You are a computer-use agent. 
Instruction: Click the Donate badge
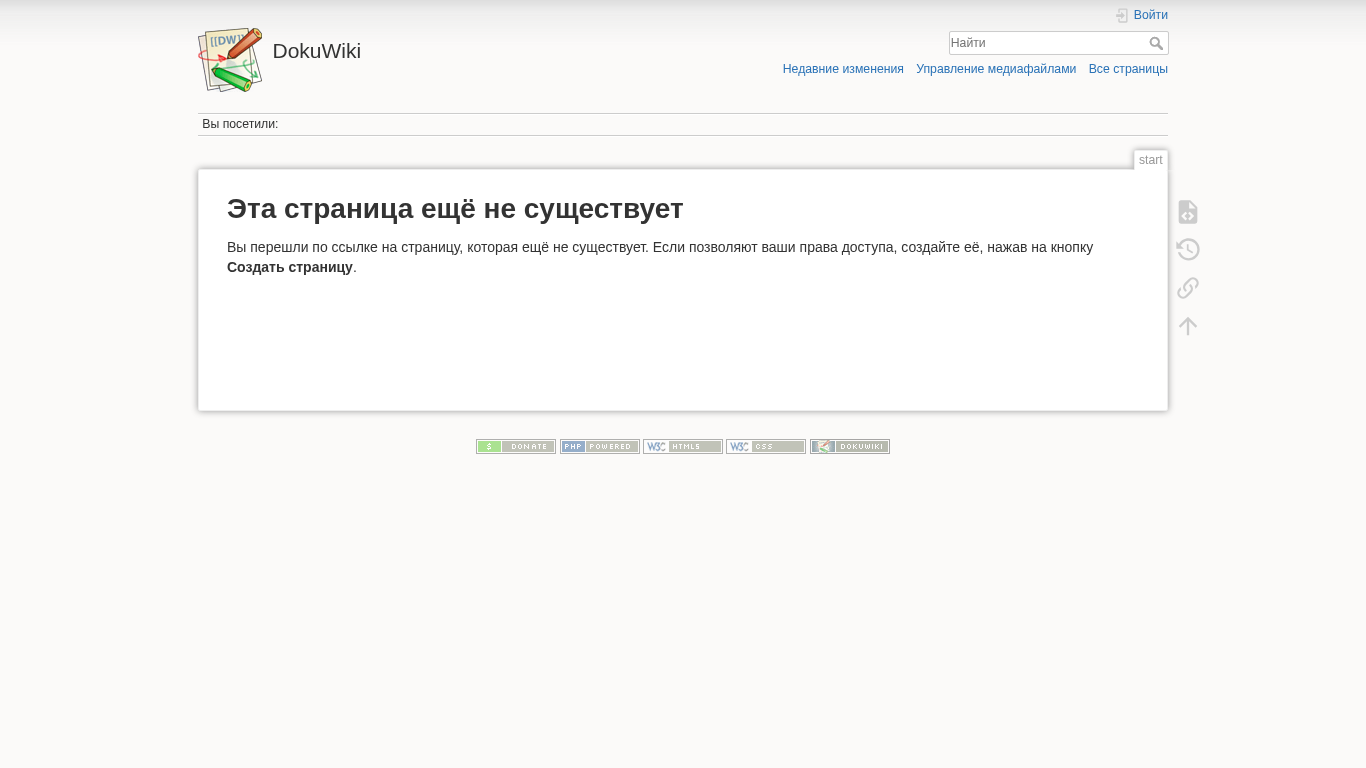click(516, 447)
